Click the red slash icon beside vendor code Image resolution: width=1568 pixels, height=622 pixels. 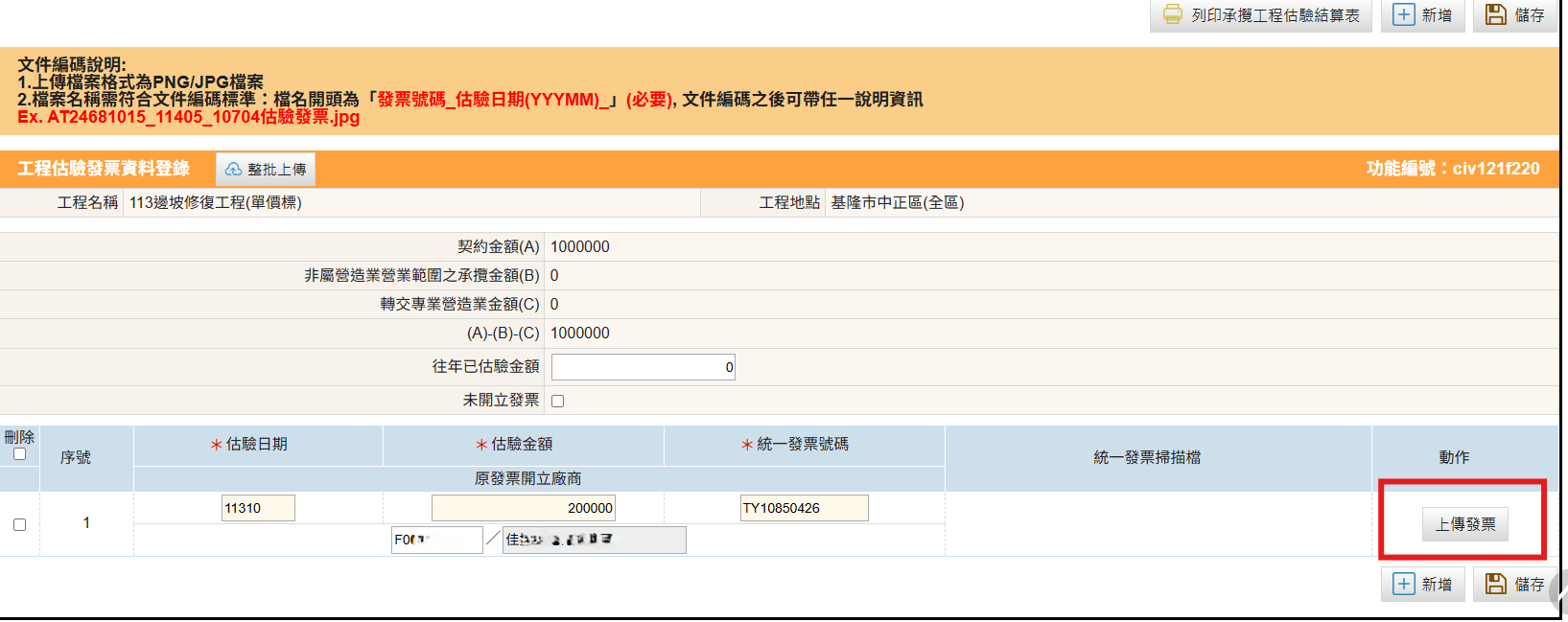[493, 539]
